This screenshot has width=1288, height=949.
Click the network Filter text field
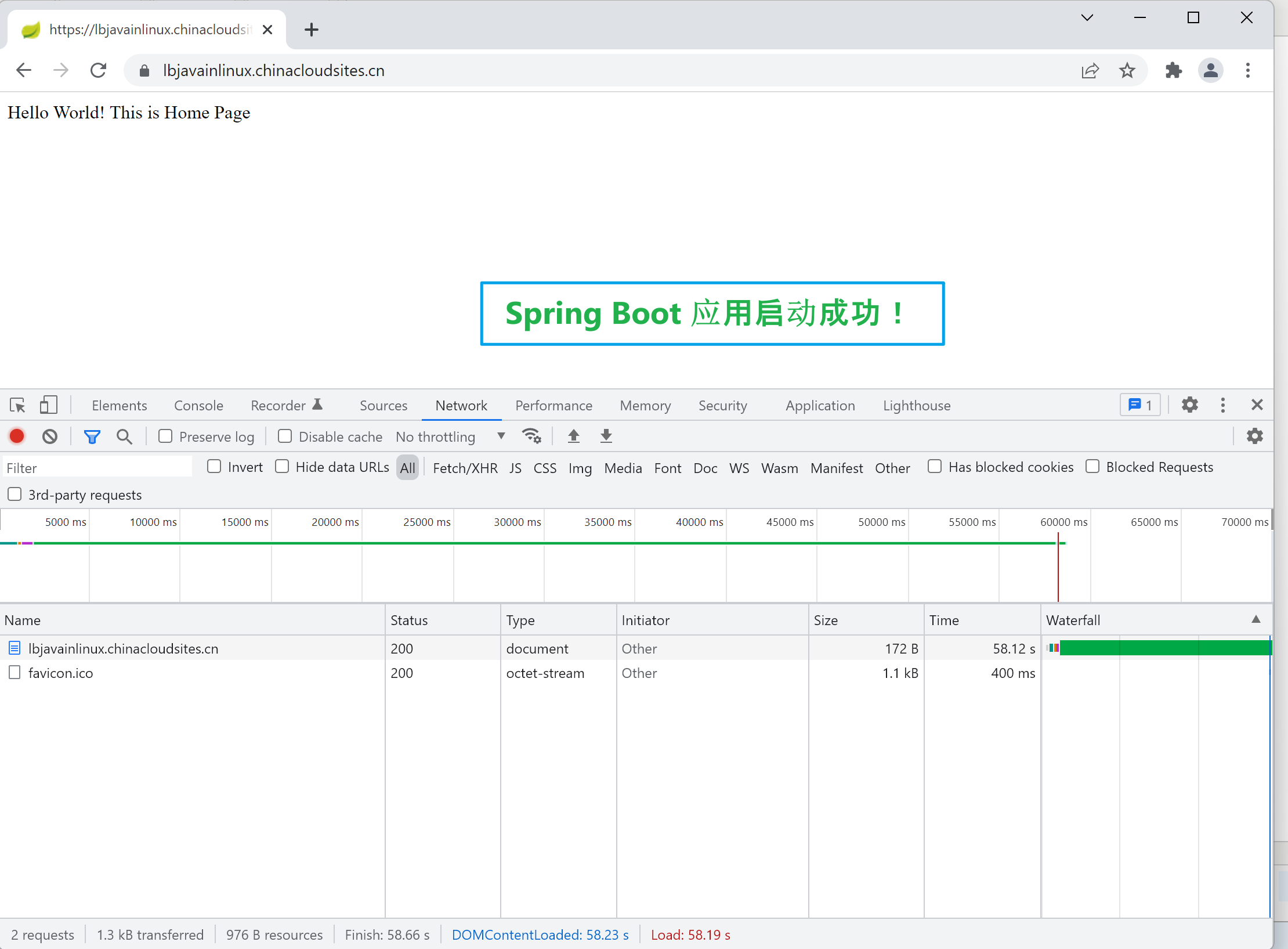tap(97, 468)
